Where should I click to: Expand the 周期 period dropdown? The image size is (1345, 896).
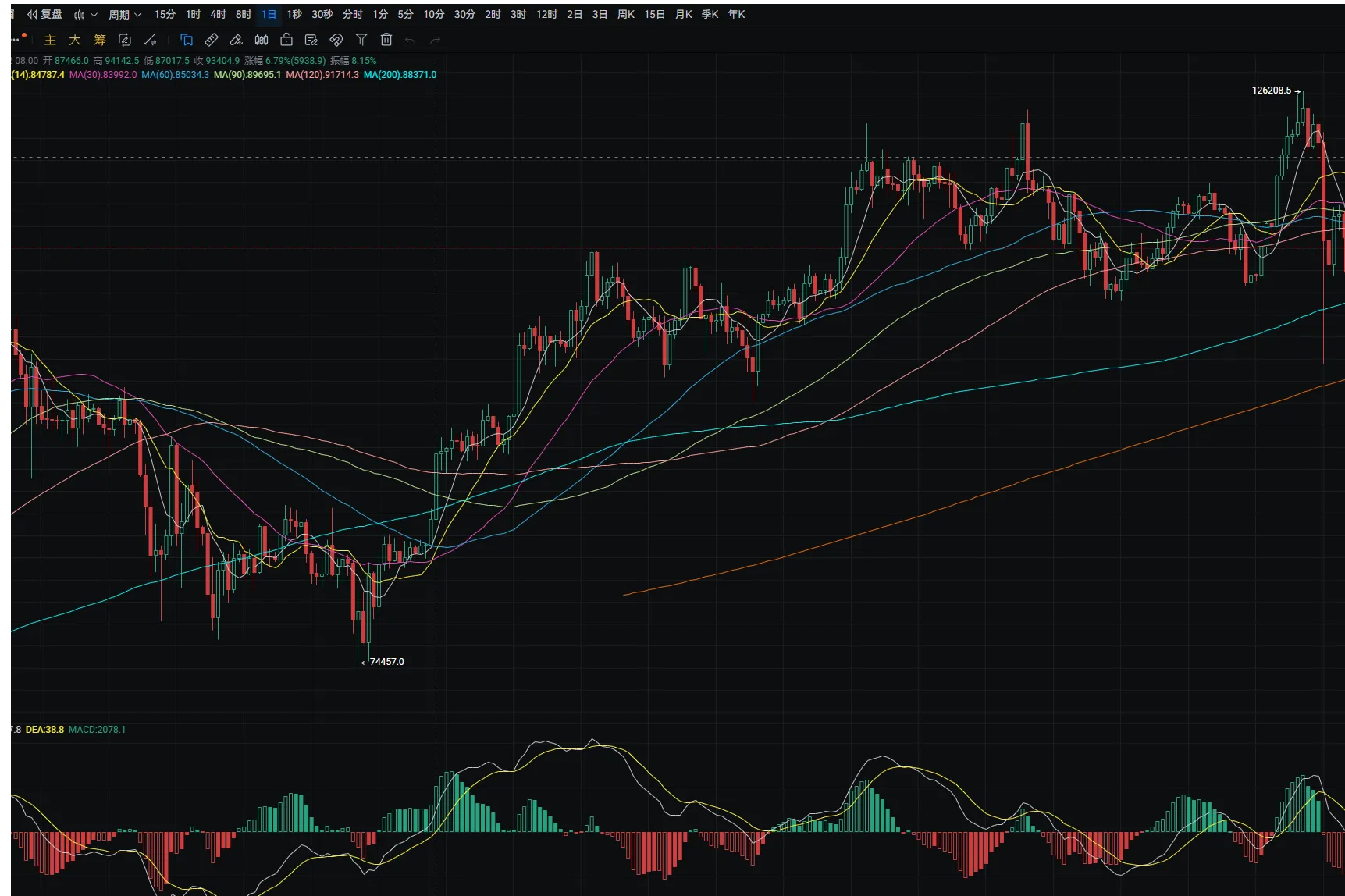[125, 14]
